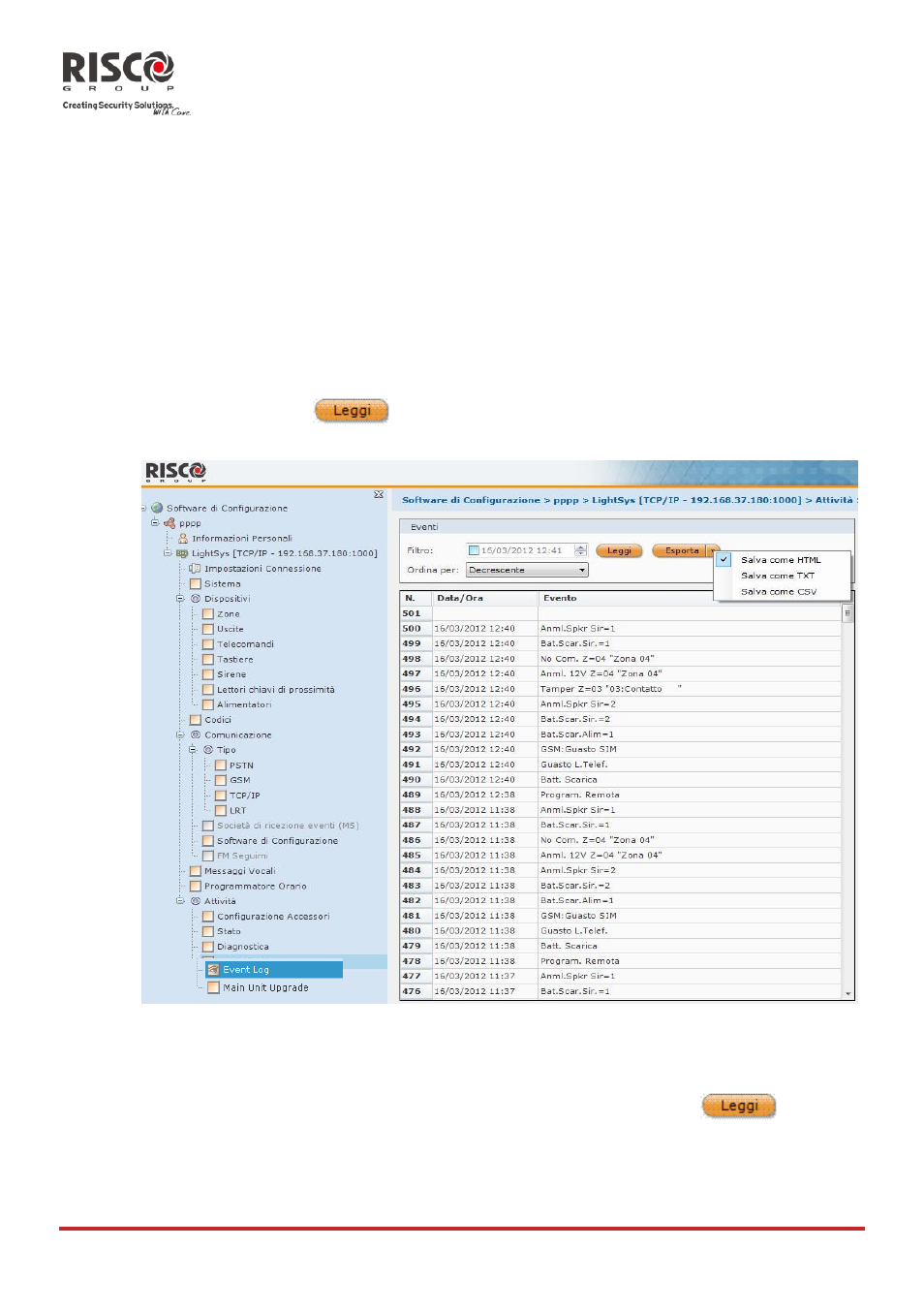Click the Impostazioni Connessione icon
The height and width of the screenshot is (1311, 924).
tap(195, 569)
